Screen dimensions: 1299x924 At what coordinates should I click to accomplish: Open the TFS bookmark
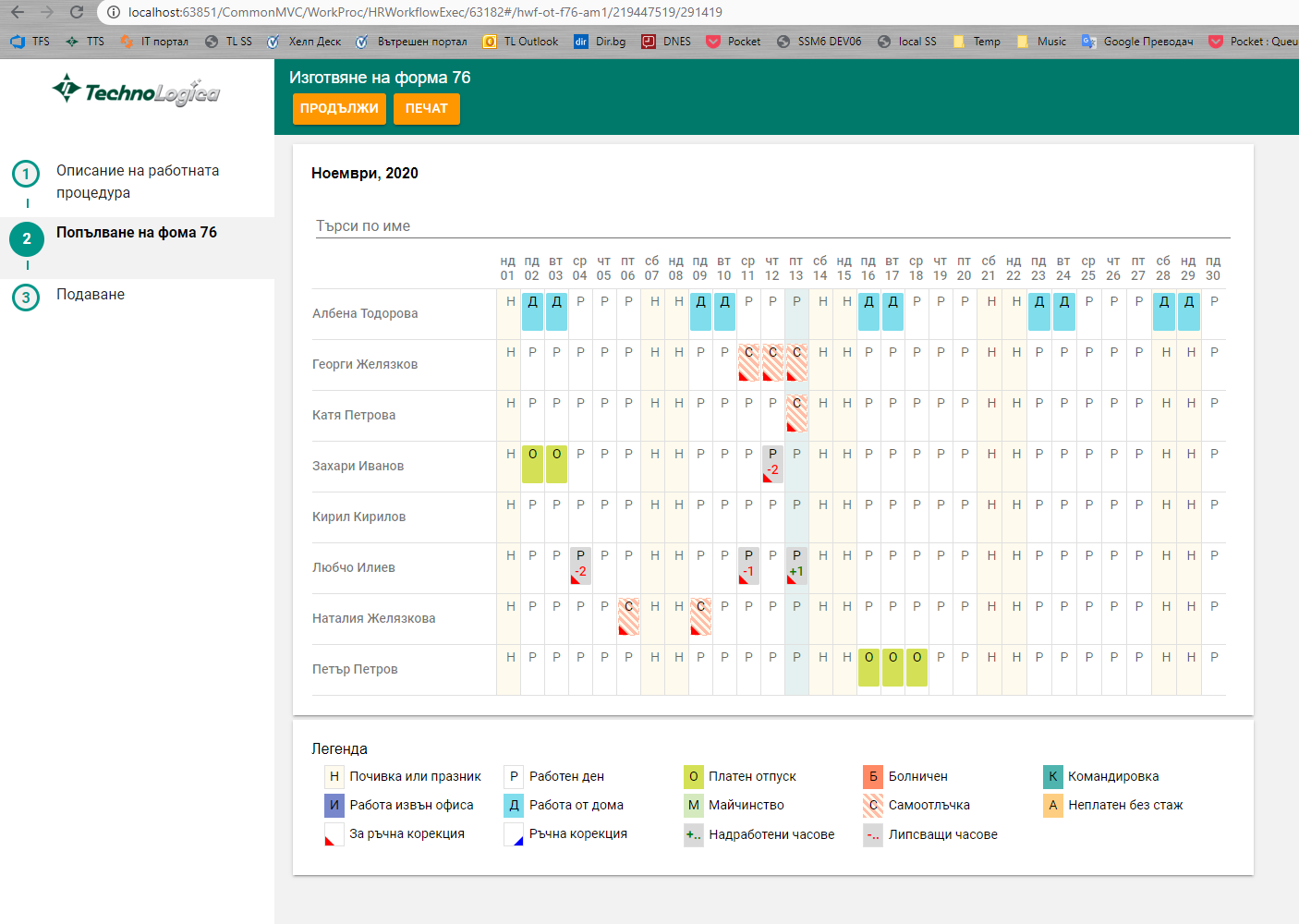click(30, 42)
